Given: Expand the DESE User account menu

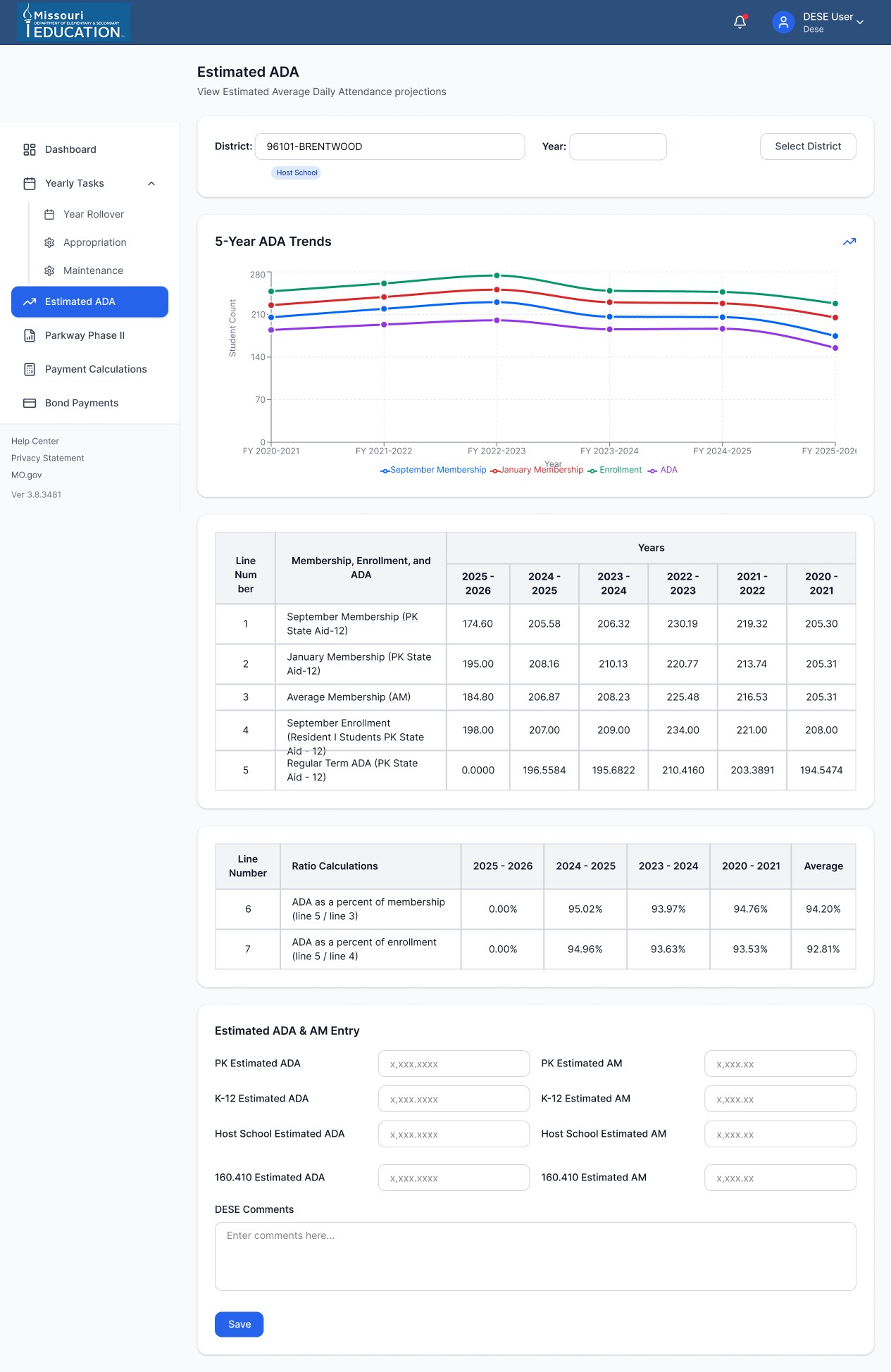Looking at the screenshot, I should [x=860, y=23].
